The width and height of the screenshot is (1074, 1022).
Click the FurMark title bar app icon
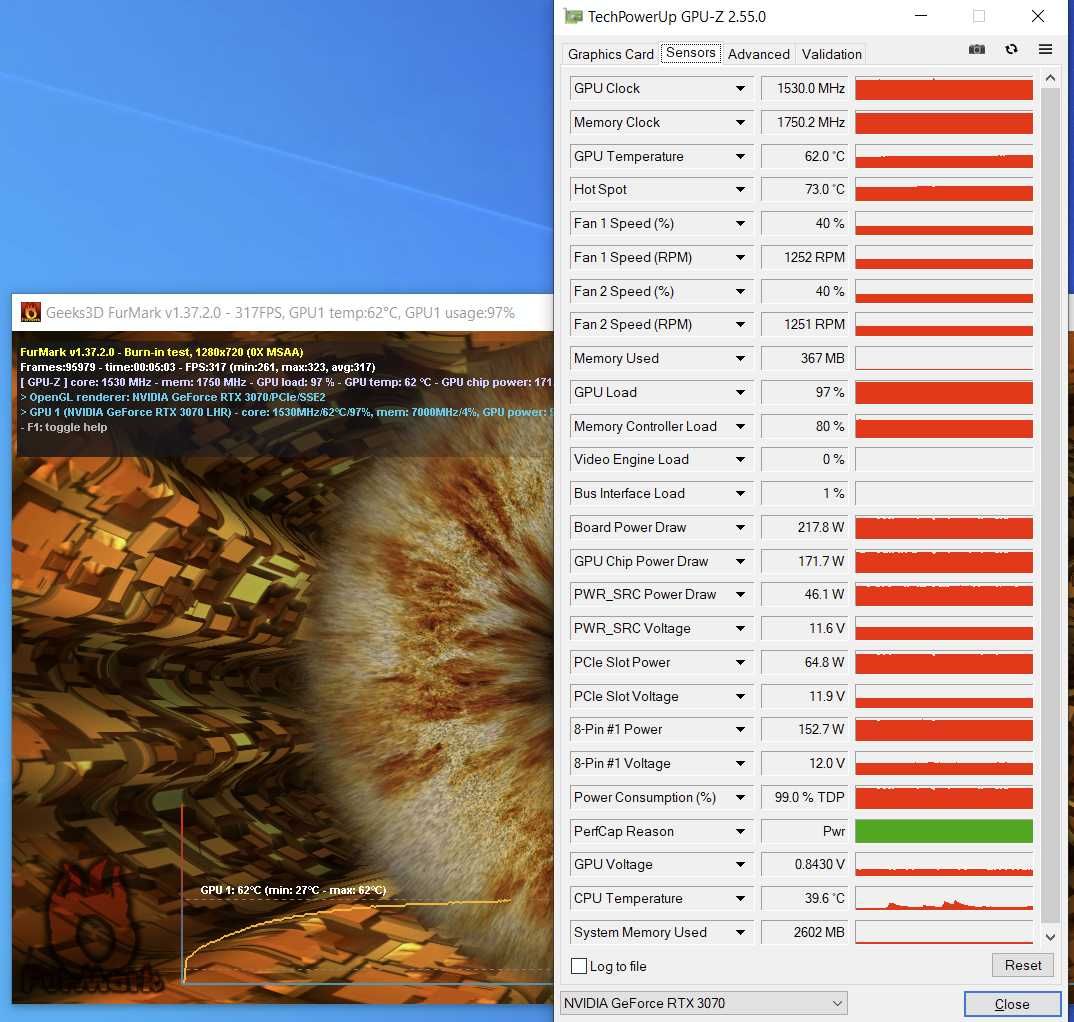coord(31,312)
